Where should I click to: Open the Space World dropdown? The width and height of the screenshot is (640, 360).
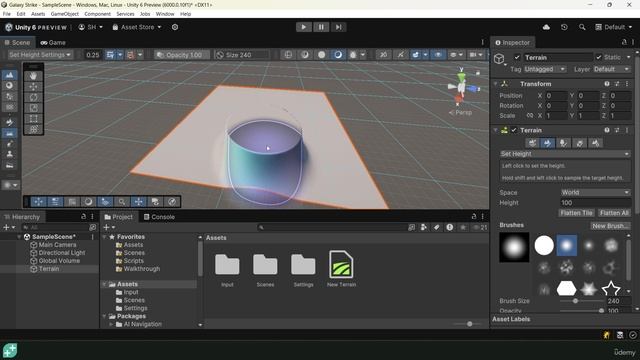(596, 192)
